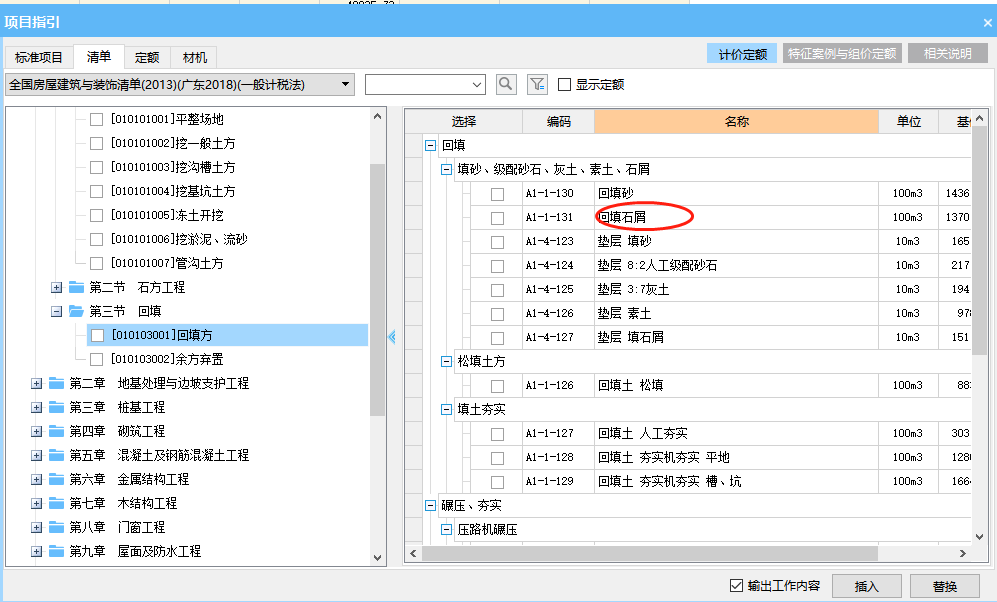Click folder icon of 第四章 砌筑工程
Screen dimensions: 997x602
(57, 432)
